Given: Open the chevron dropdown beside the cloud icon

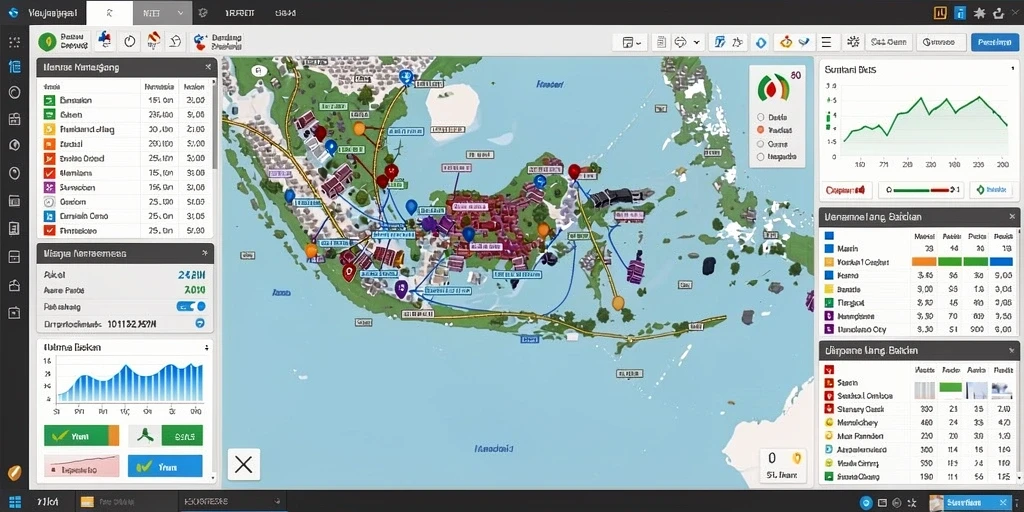Looking at the screenshot, I should 697,42.
